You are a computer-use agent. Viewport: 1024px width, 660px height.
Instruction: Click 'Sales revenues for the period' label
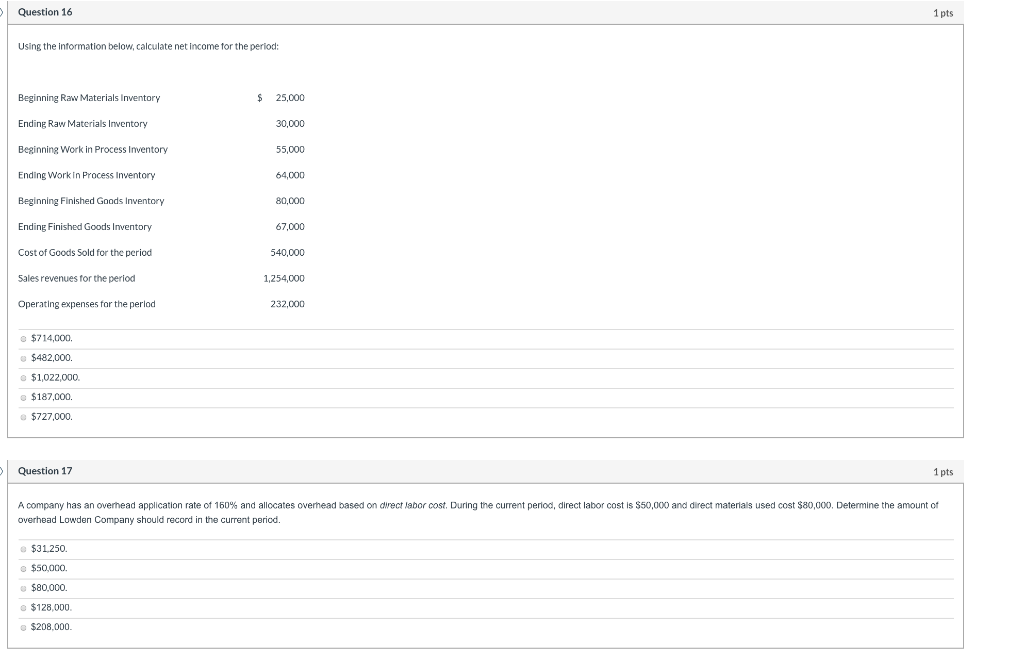point(76,279)
